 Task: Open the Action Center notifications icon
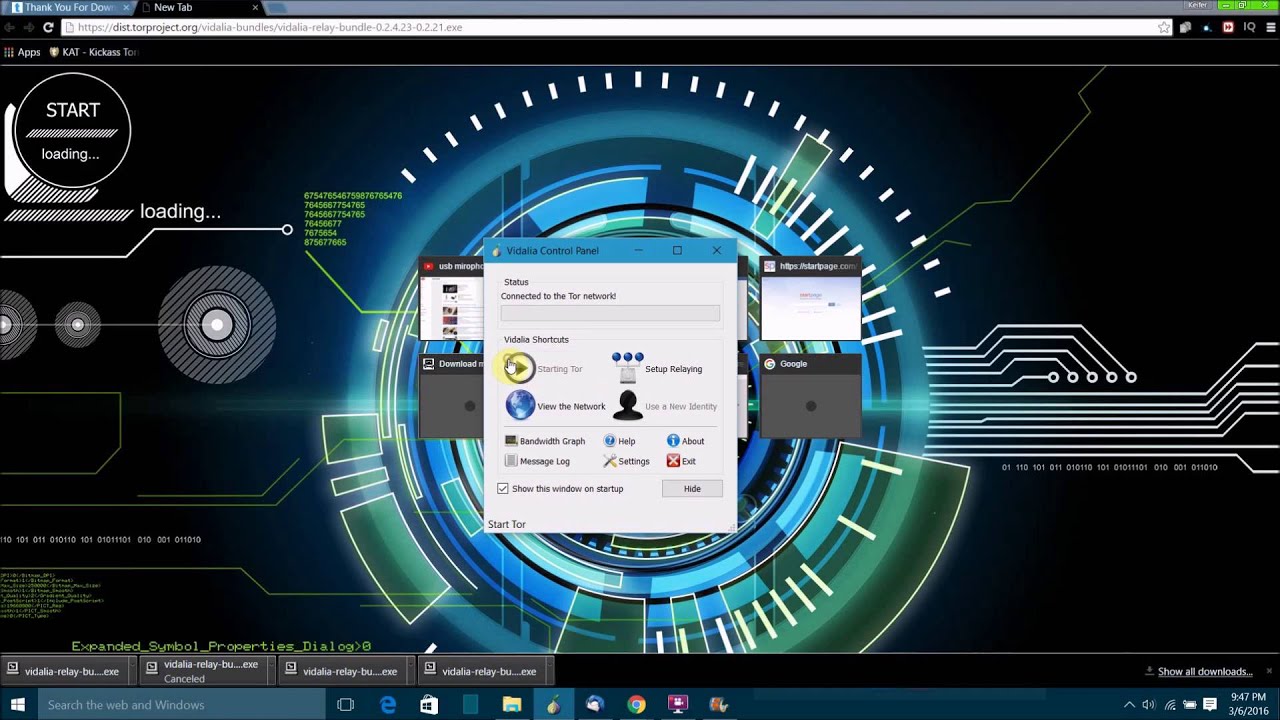1210,704
